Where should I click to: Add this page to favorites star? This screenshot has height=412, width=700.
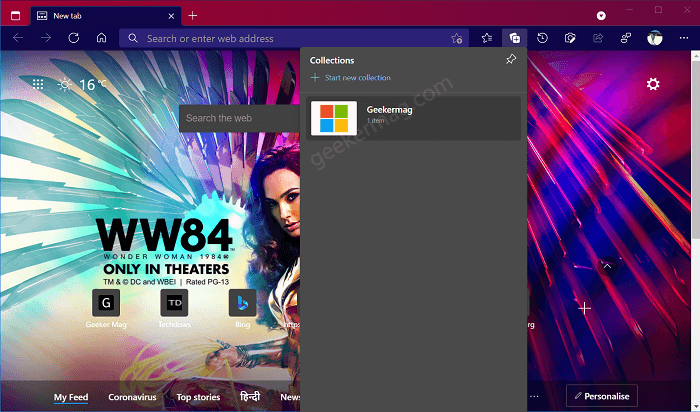[456, 39]
